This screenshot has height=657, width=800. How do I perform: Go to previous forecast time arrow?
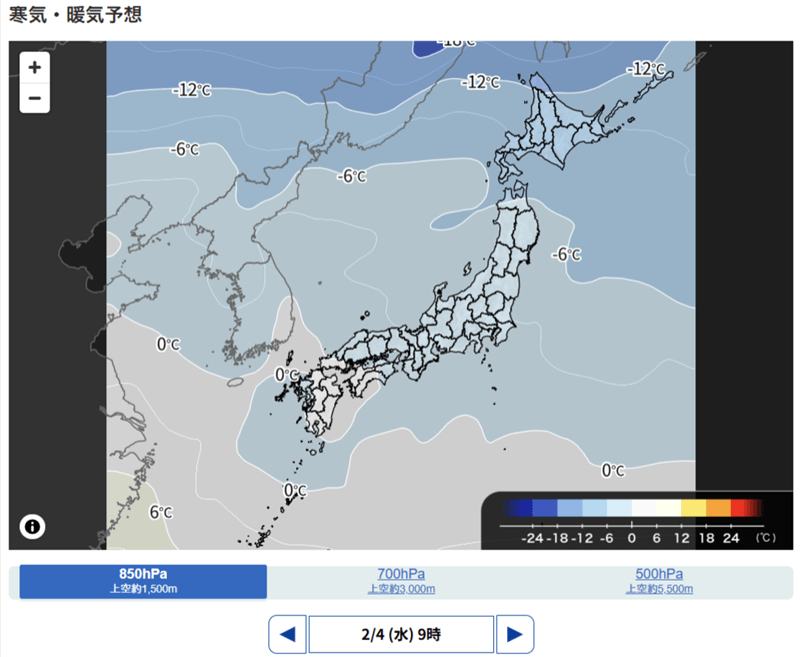pos(287,634)
